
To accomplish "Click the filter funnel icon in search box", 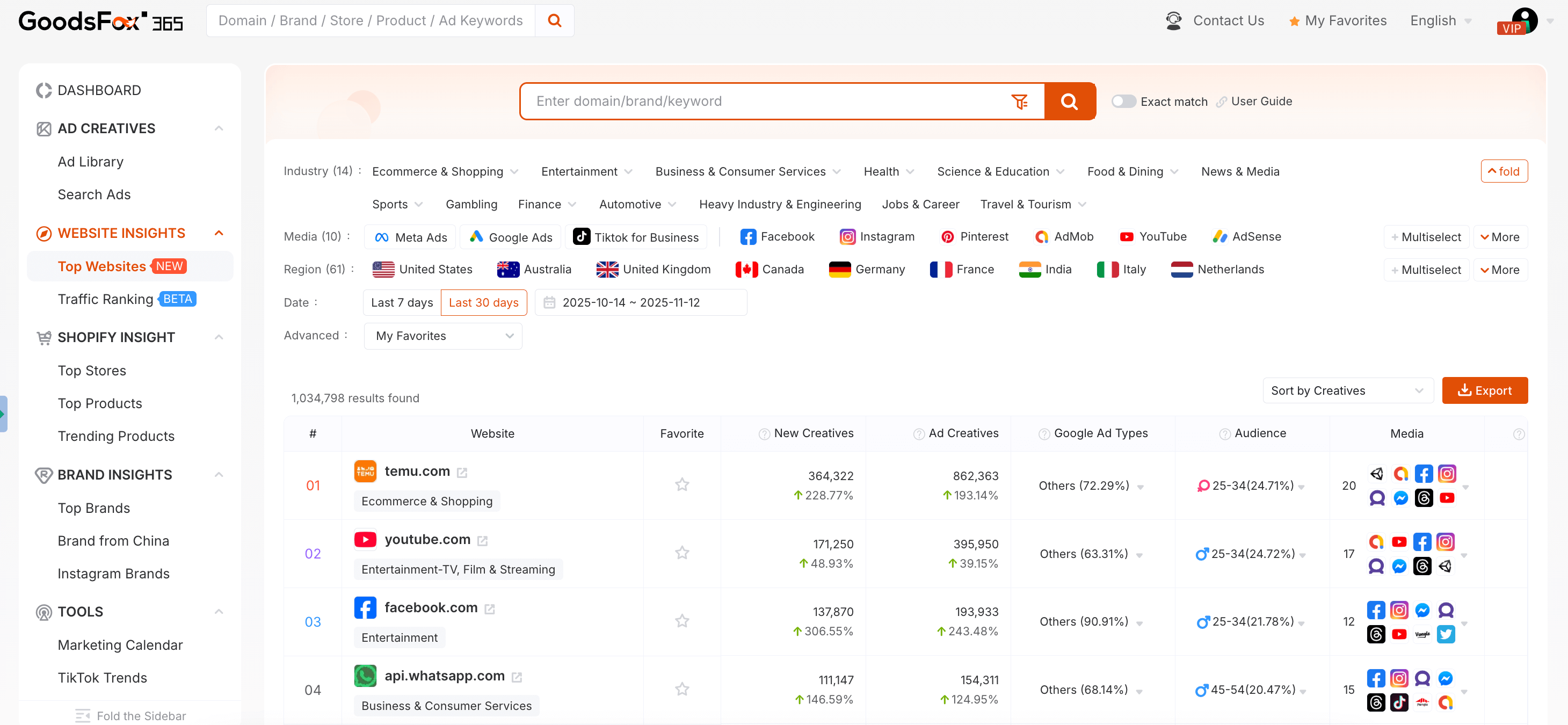I will coord(1019,101).
